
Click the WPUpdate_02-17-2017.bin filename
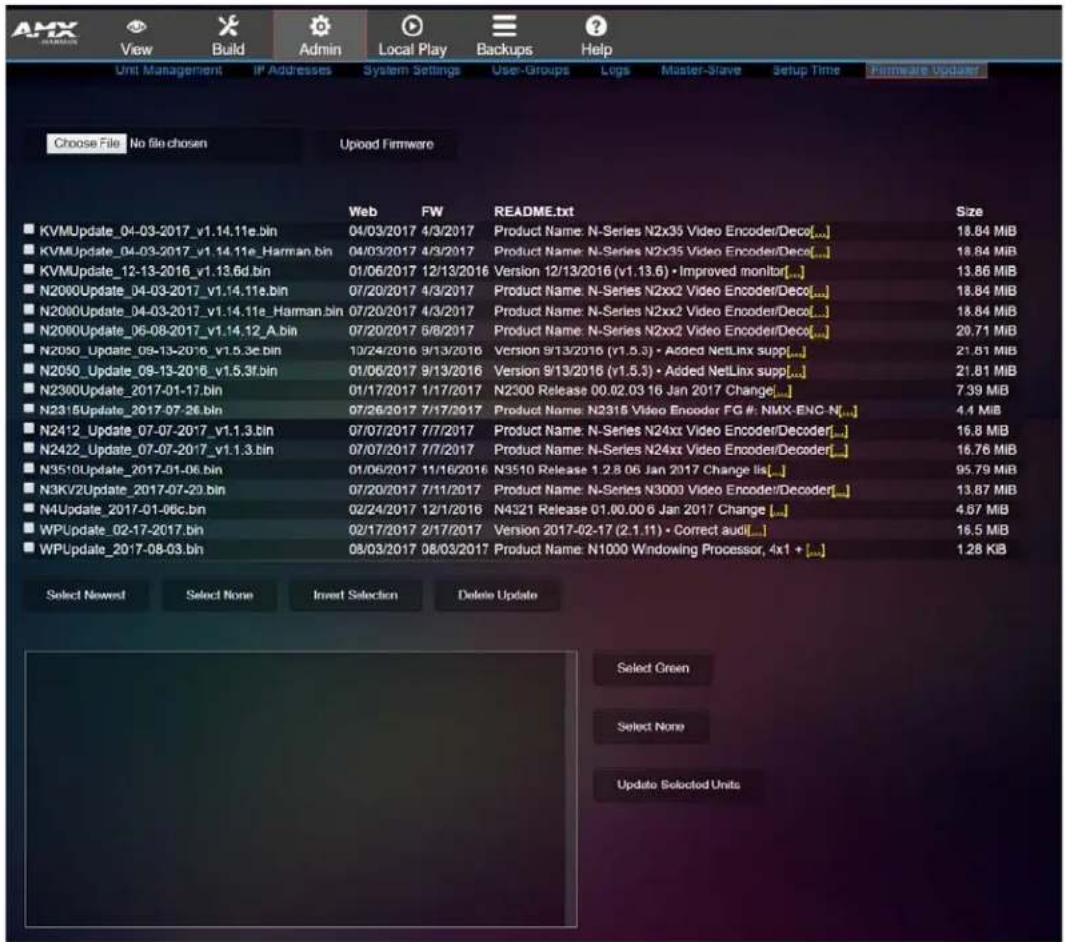(x=122, y=530)
